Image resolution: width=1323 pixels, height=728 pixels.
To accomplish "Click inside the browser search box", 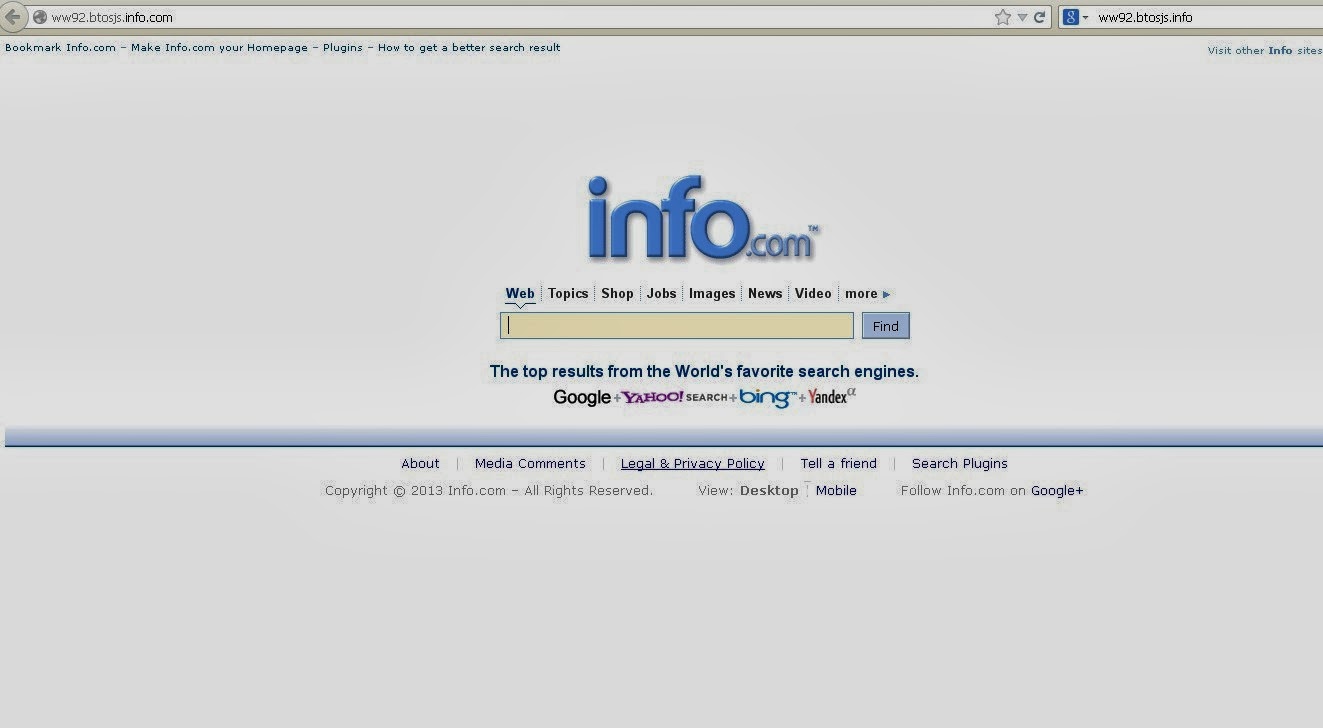I will 1207,17.
